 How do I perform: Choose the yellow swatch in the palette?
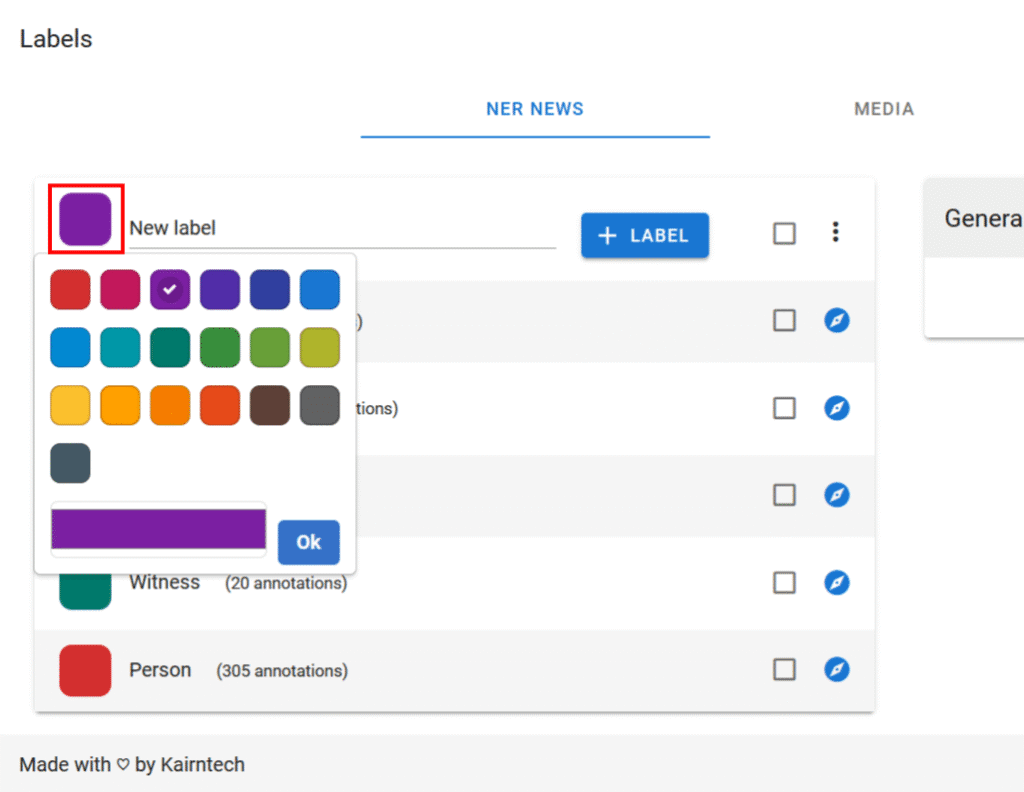[x=70, y=405]
